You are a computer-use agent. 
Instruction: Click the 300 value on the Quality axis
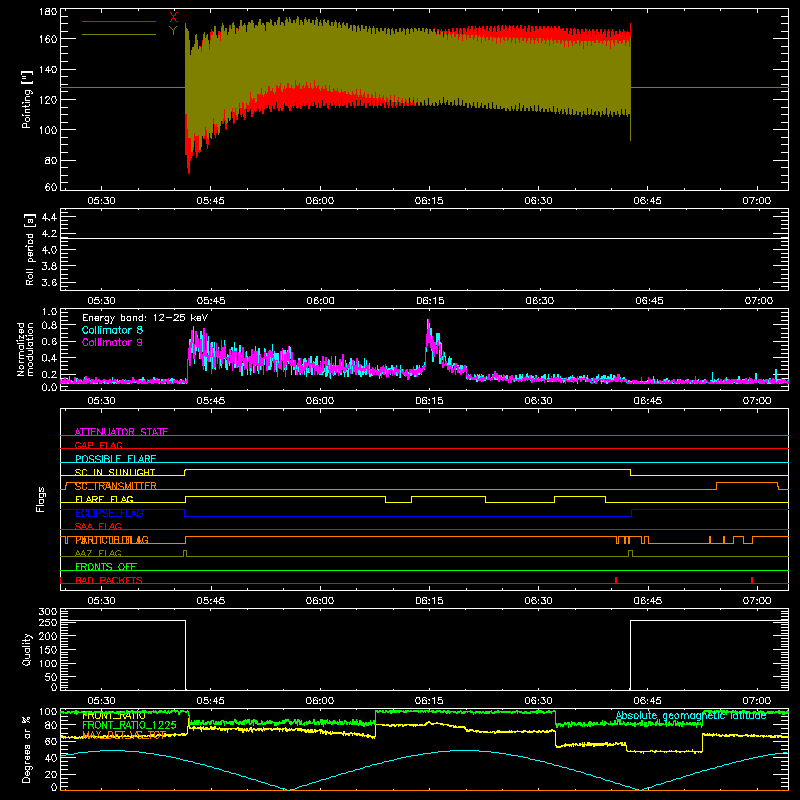click(48, 612)
